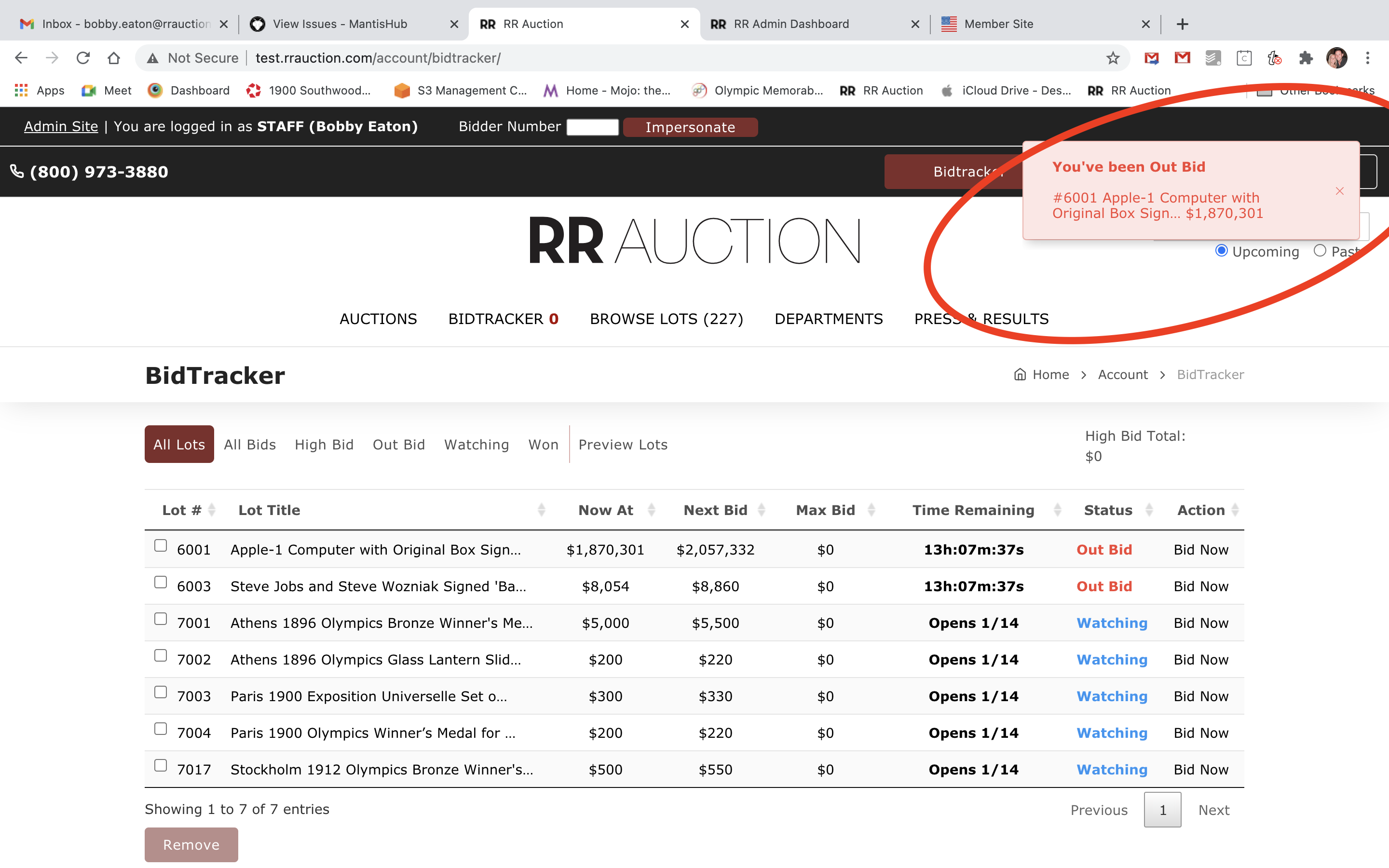The image size is (1389, 868).
Task: Open the iCloud Drive bookmark
Action: (1006, 90)
